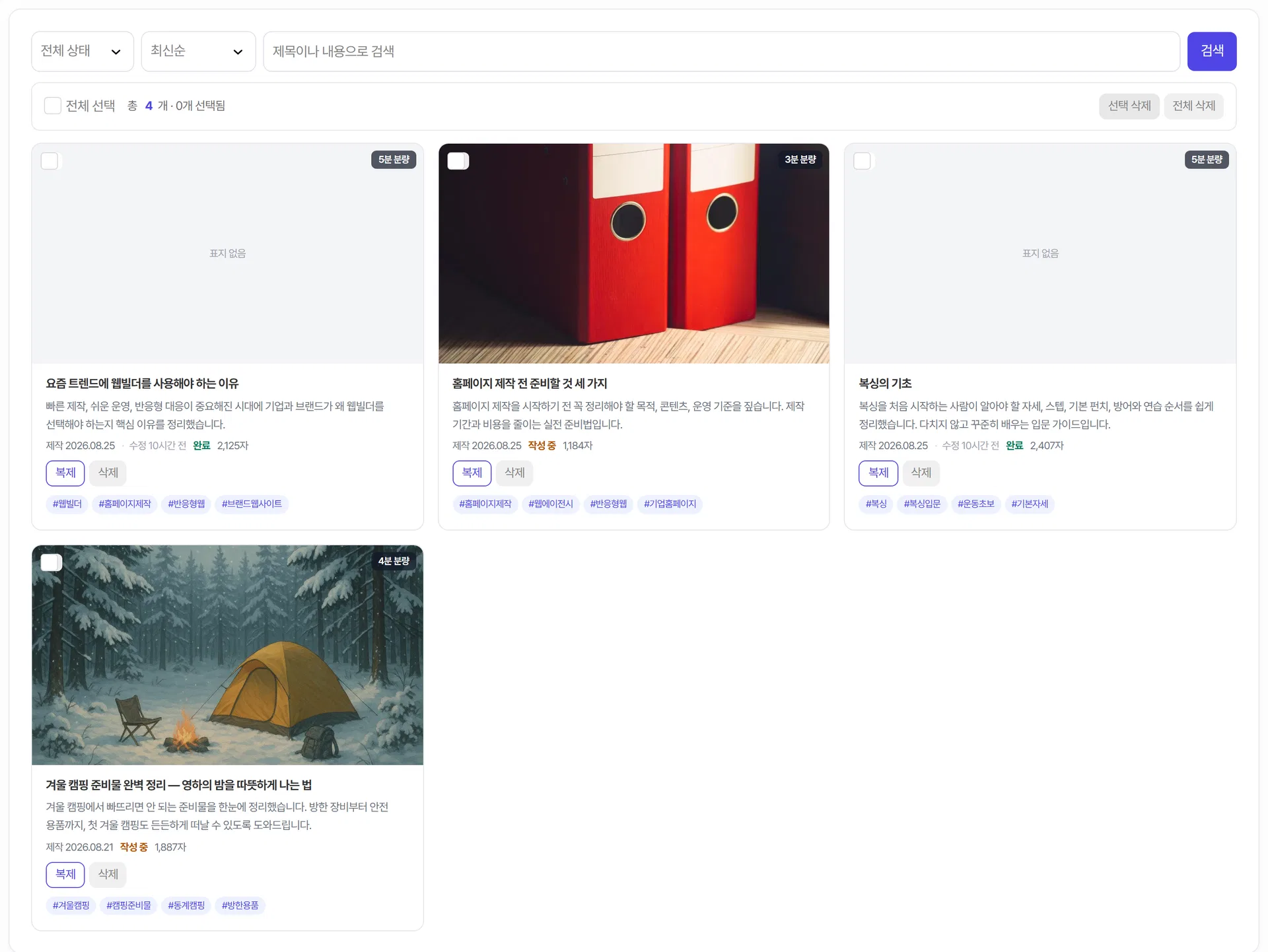This screenshot has height=952, width=1268.
Task: Click the #기업홈페이지 tag
Action: tap(670, 504)
